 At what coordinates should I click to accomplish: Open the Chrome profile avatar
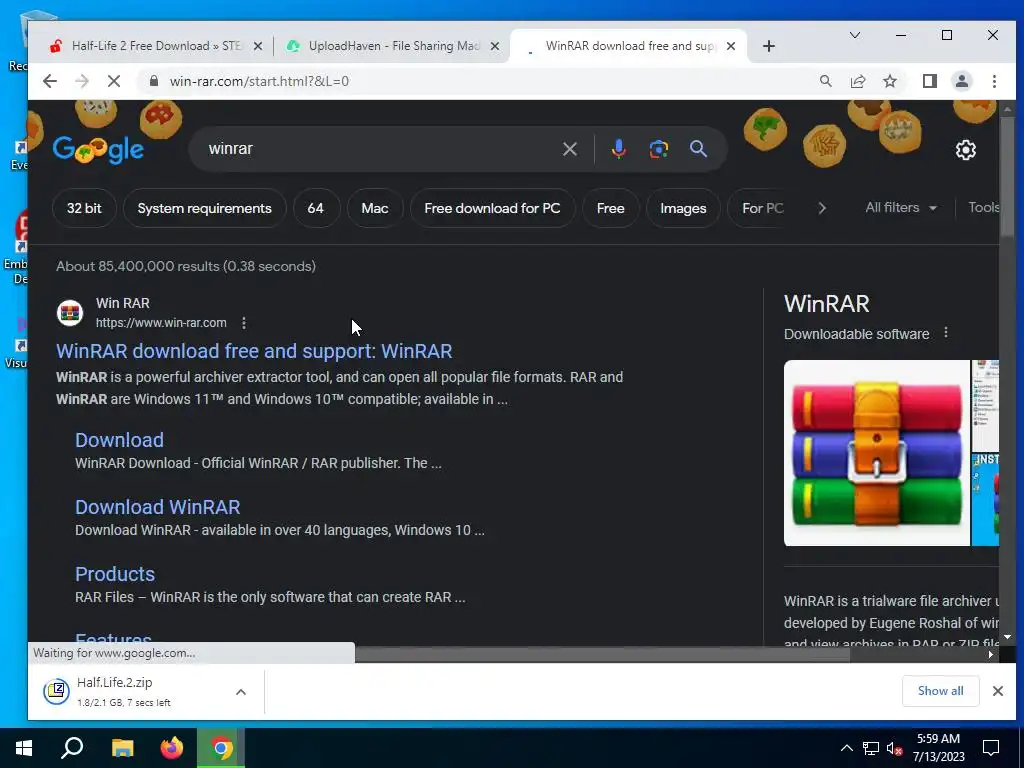tap(961, 81)
